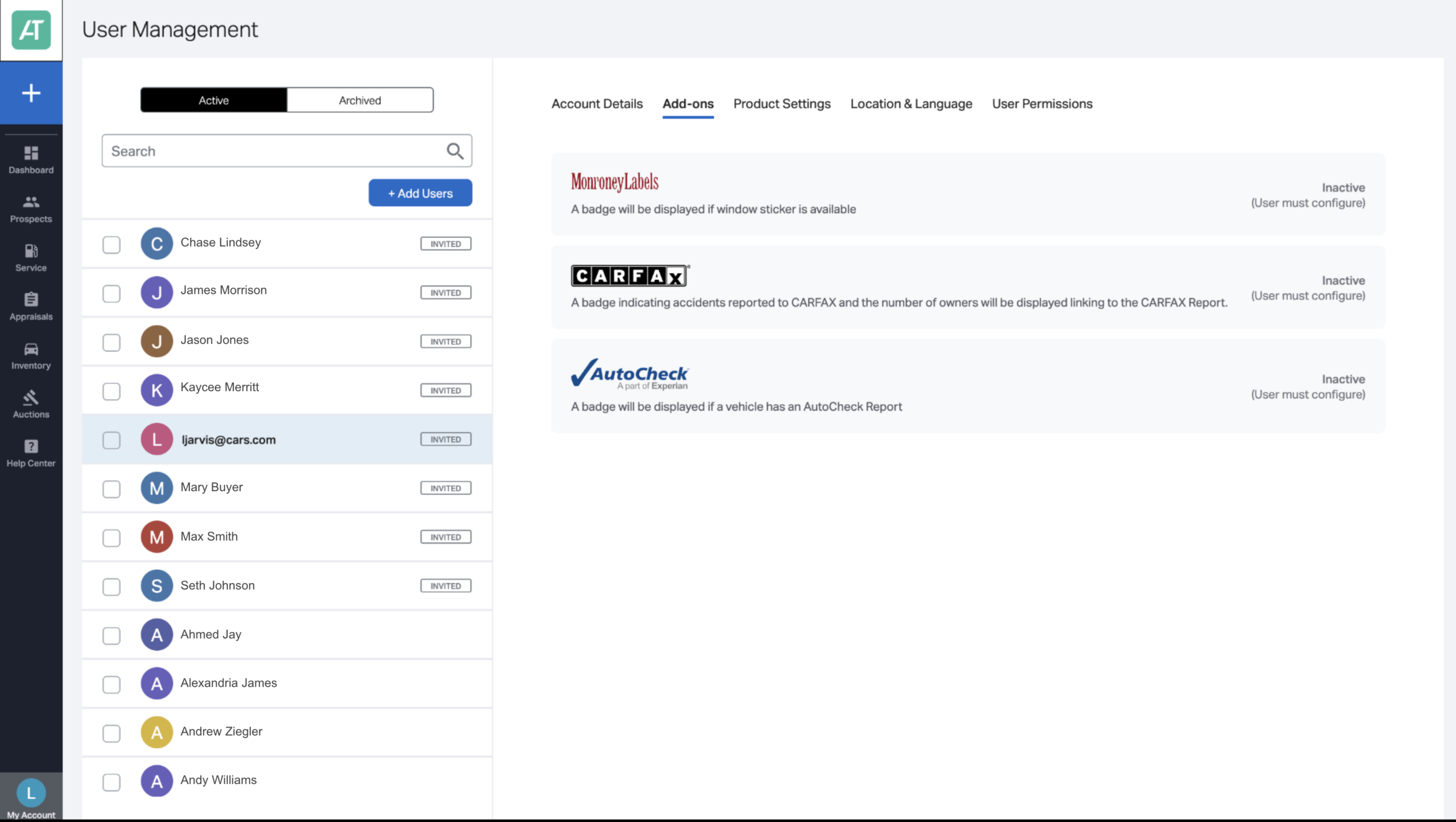The height and width of the screenshot is (822, 1456).
Task: Open the Service section
Action: click(31, 258)
